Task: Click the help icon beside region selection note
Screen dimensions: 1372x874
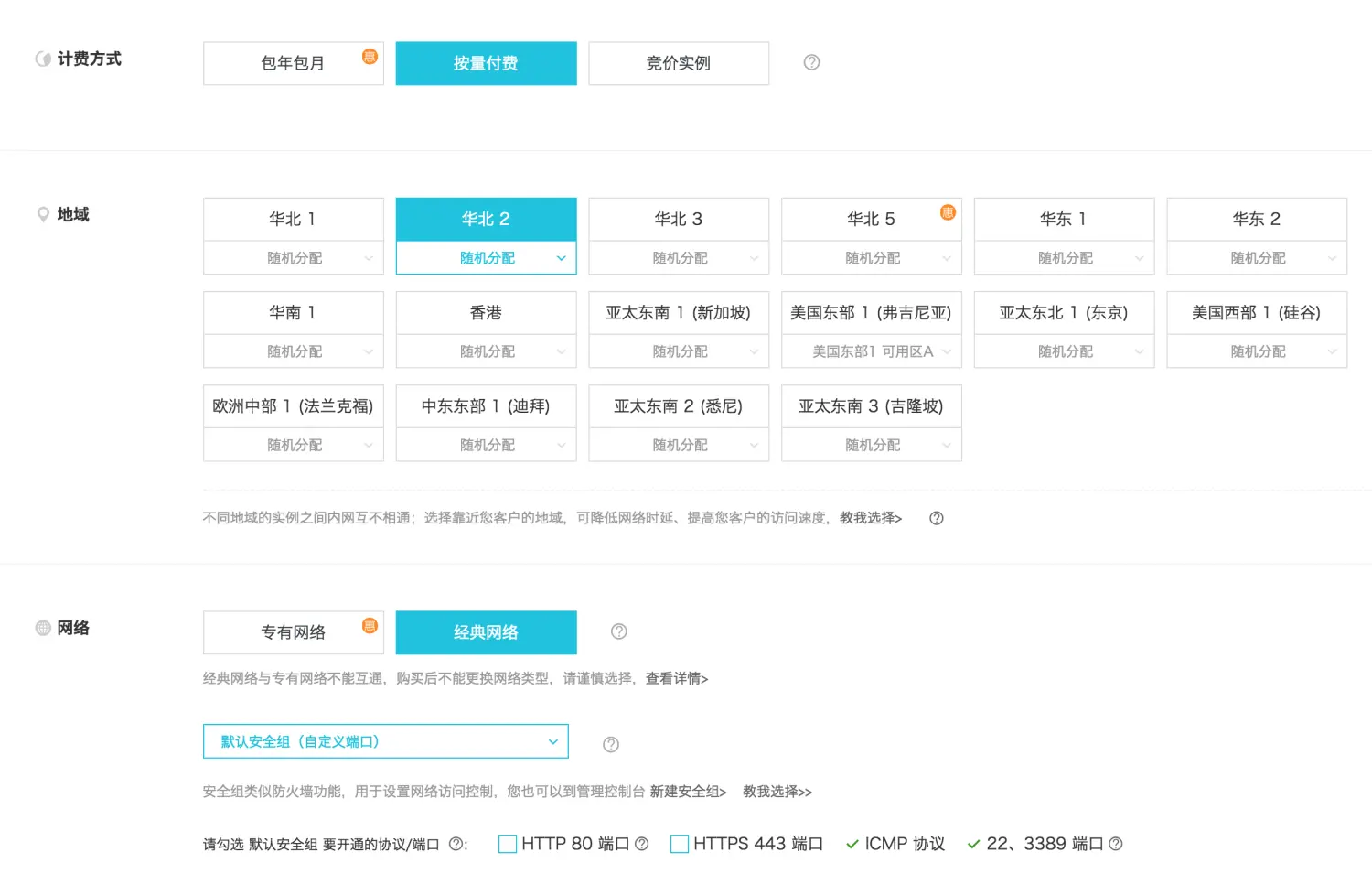Action: (x=935, y=518)
